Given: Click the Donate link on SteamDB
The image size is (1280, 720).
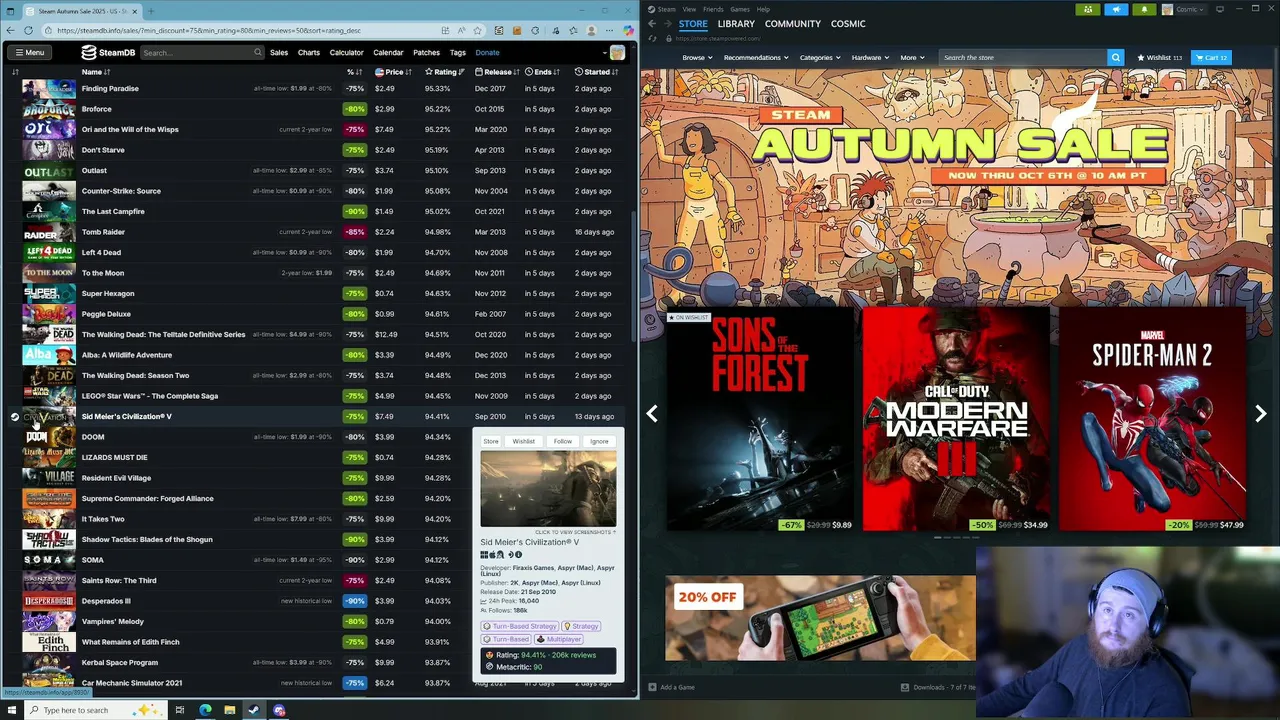Looking at the screenshot, I should (487, 52).
